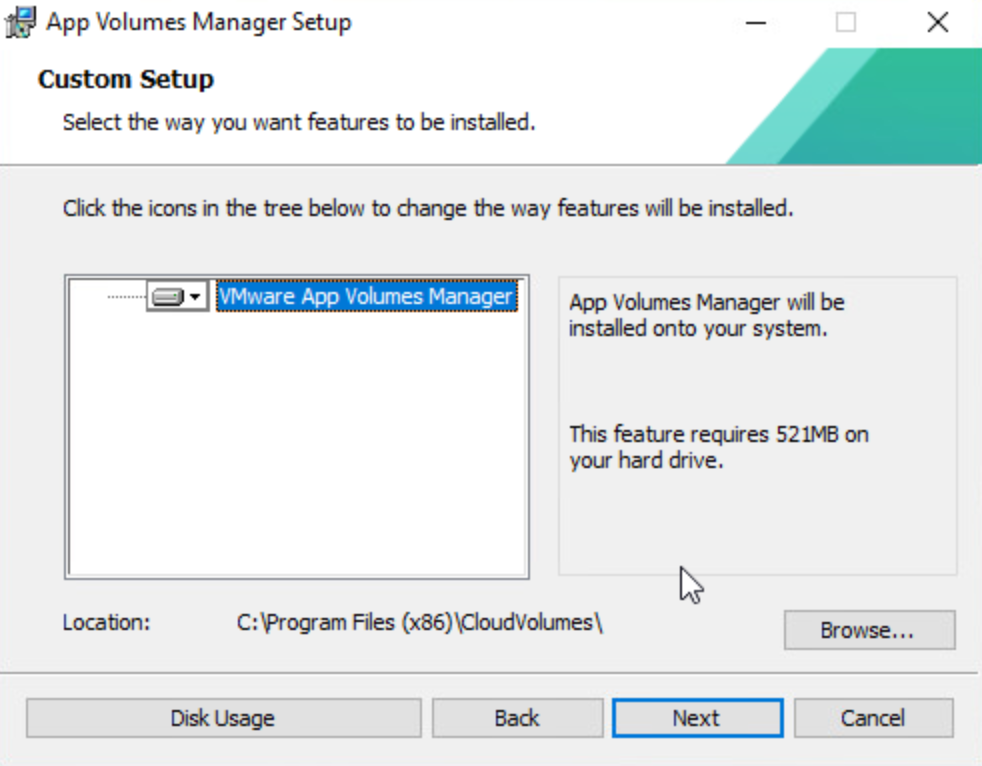Close the setup window with the X

pos(937,22)
